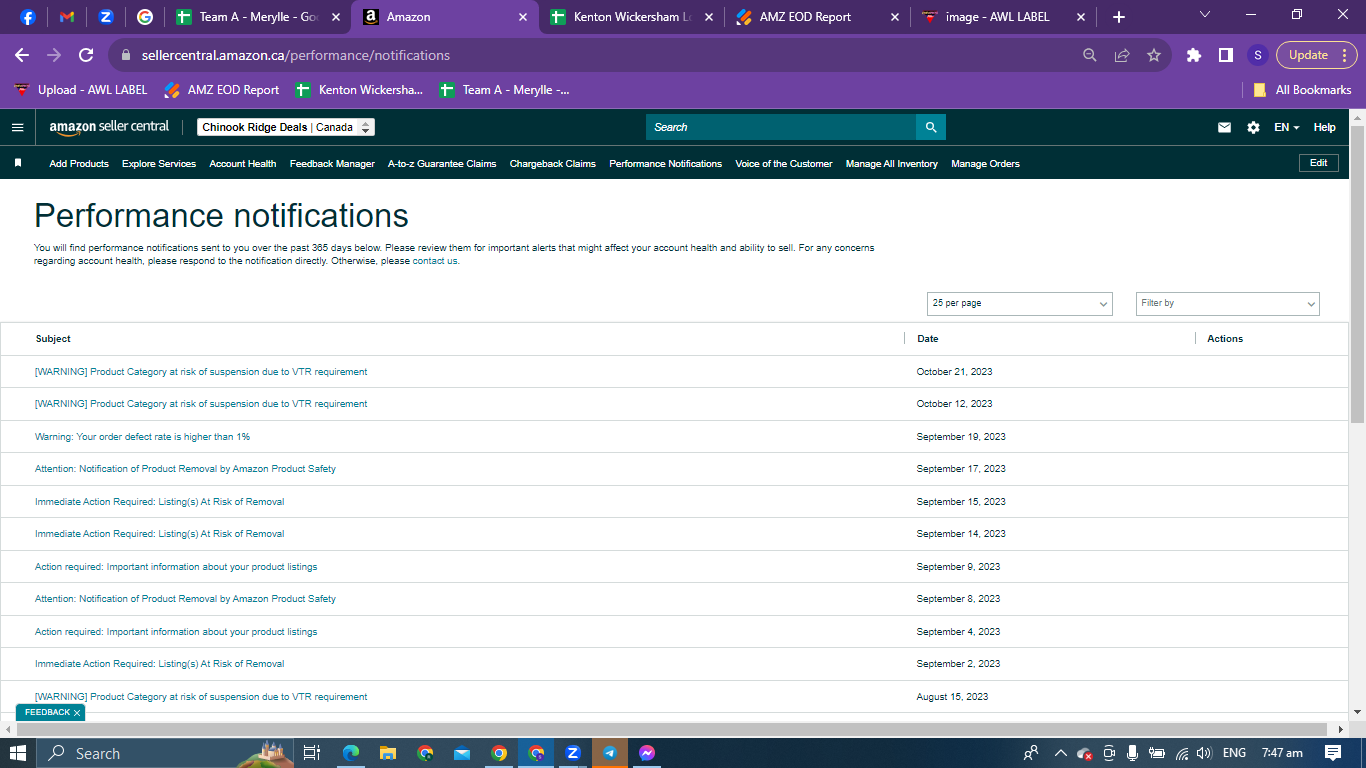
Task: Close the Amazon tab
Action: pos(523,17)
